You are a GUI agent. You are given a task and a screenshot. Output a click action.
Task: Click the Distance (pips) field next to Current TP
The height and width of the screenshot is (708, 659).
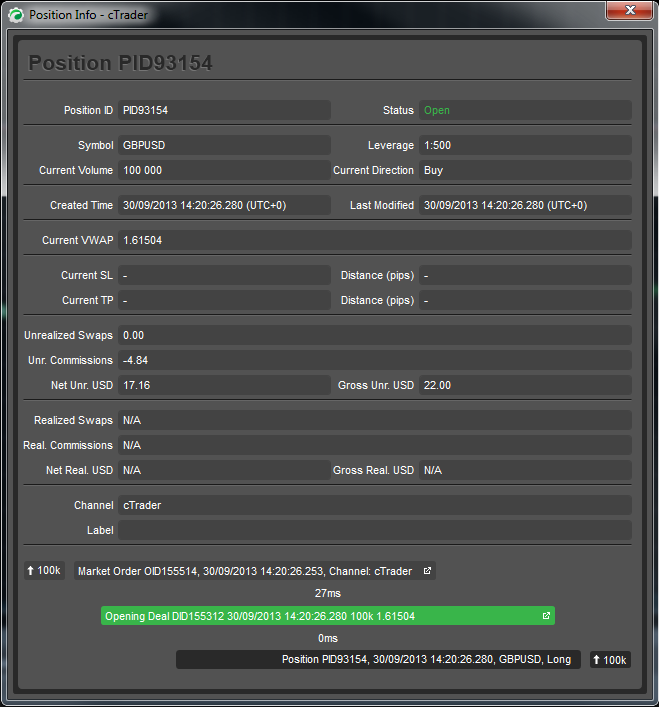click(525, 300)
